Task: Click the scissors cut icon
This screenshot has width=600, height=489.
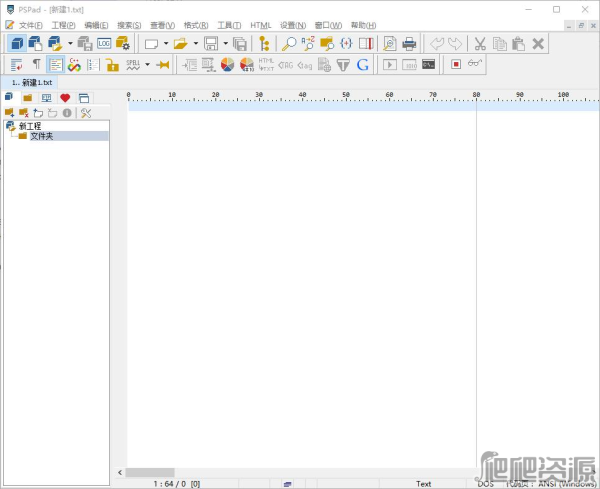Action: [480, 43]
